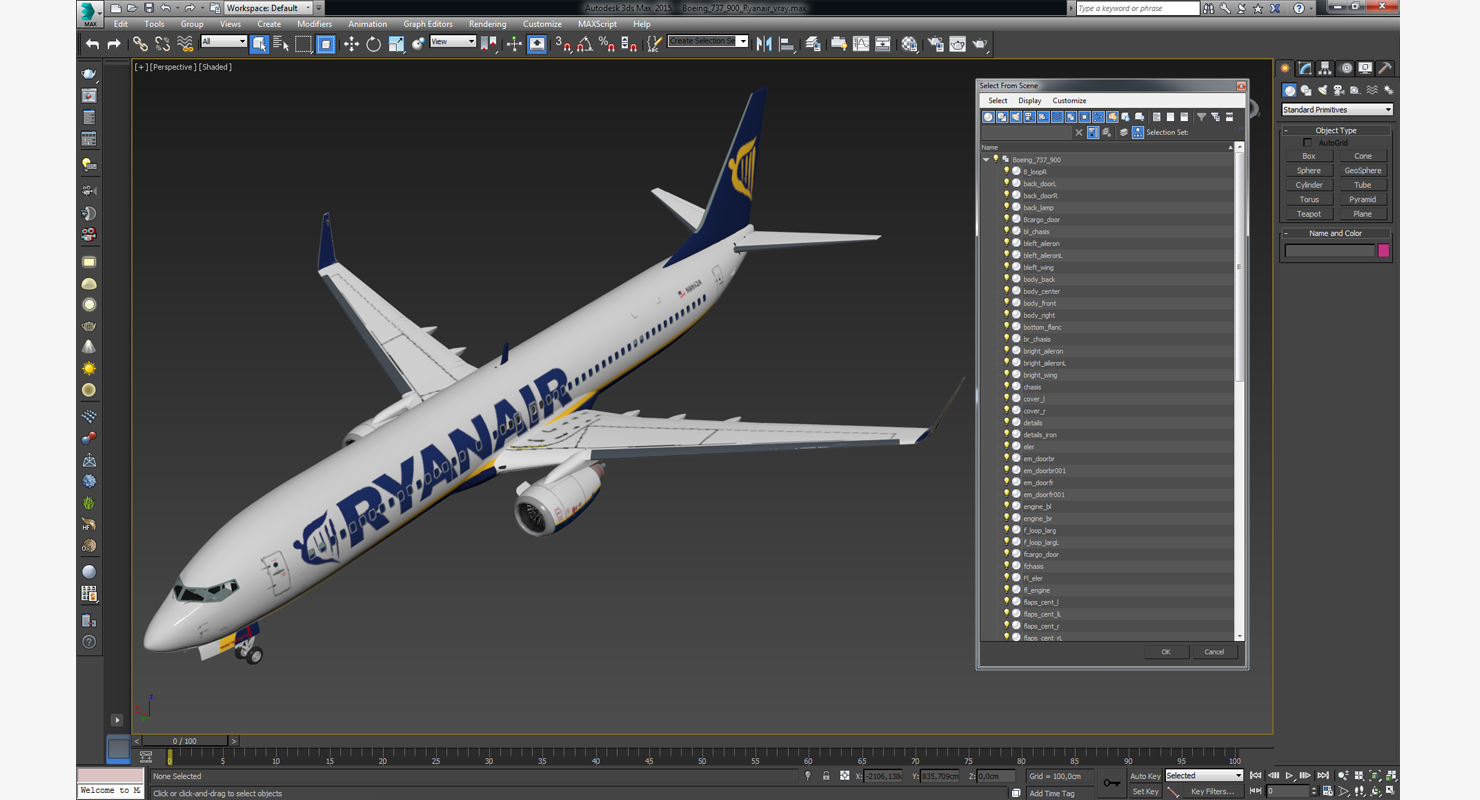Toggle lightbulb visibility for back_doorL

(x=1006, y=183)
